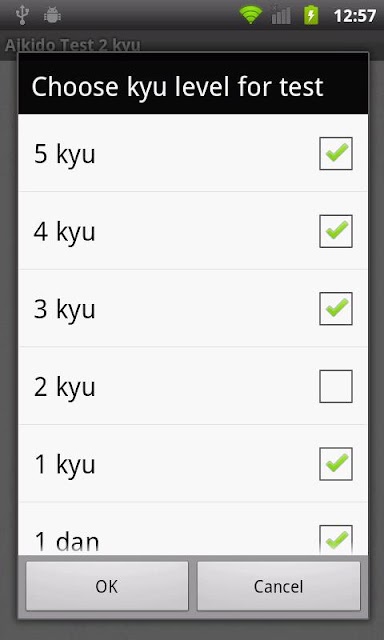
Task: Uncheck the 3 kyu checkbox
Action: click(336, 309)
